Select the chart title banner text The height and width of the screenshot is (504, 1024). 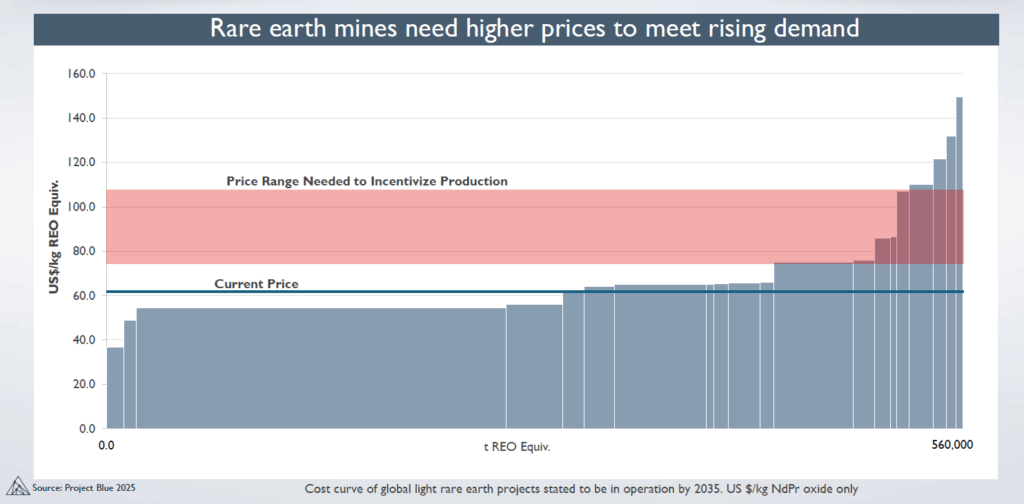(533, 28)
